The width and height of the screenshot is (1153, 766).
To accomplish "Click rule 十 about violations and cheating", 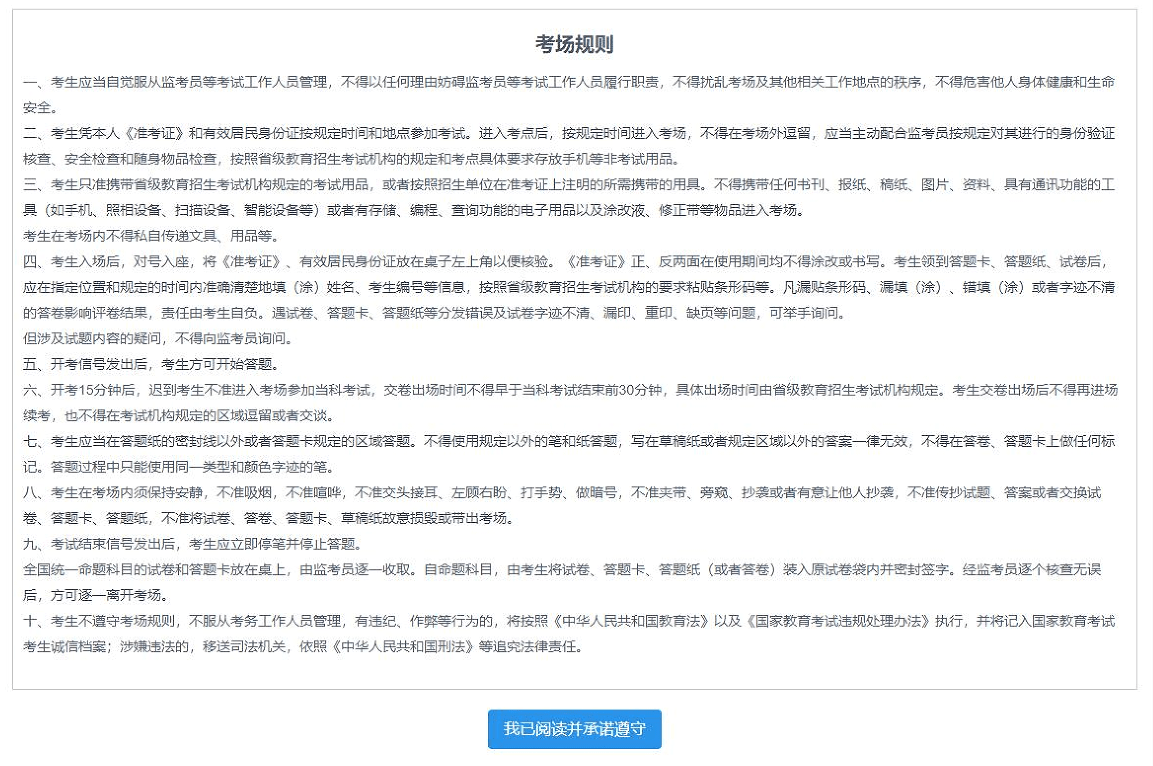I will point(569,634).
